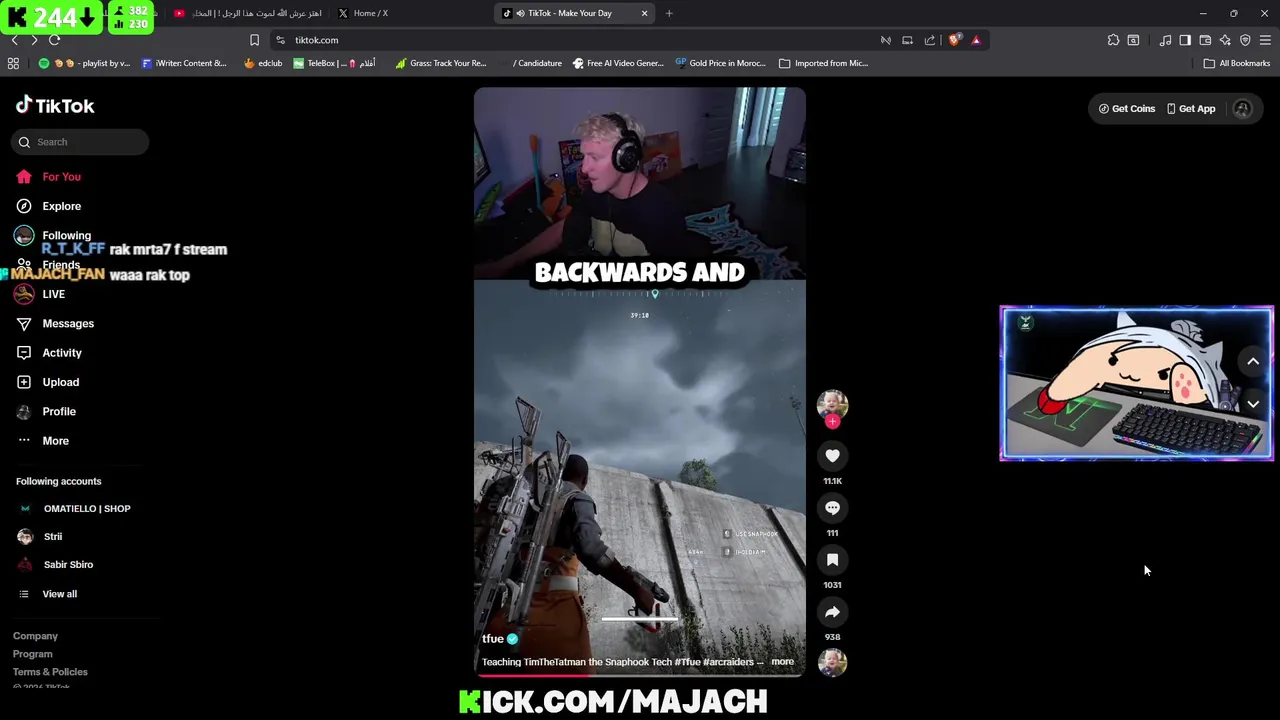Open the Strii following account
Viewport: 1280px width, 720px height.
[x=40, y=537]
